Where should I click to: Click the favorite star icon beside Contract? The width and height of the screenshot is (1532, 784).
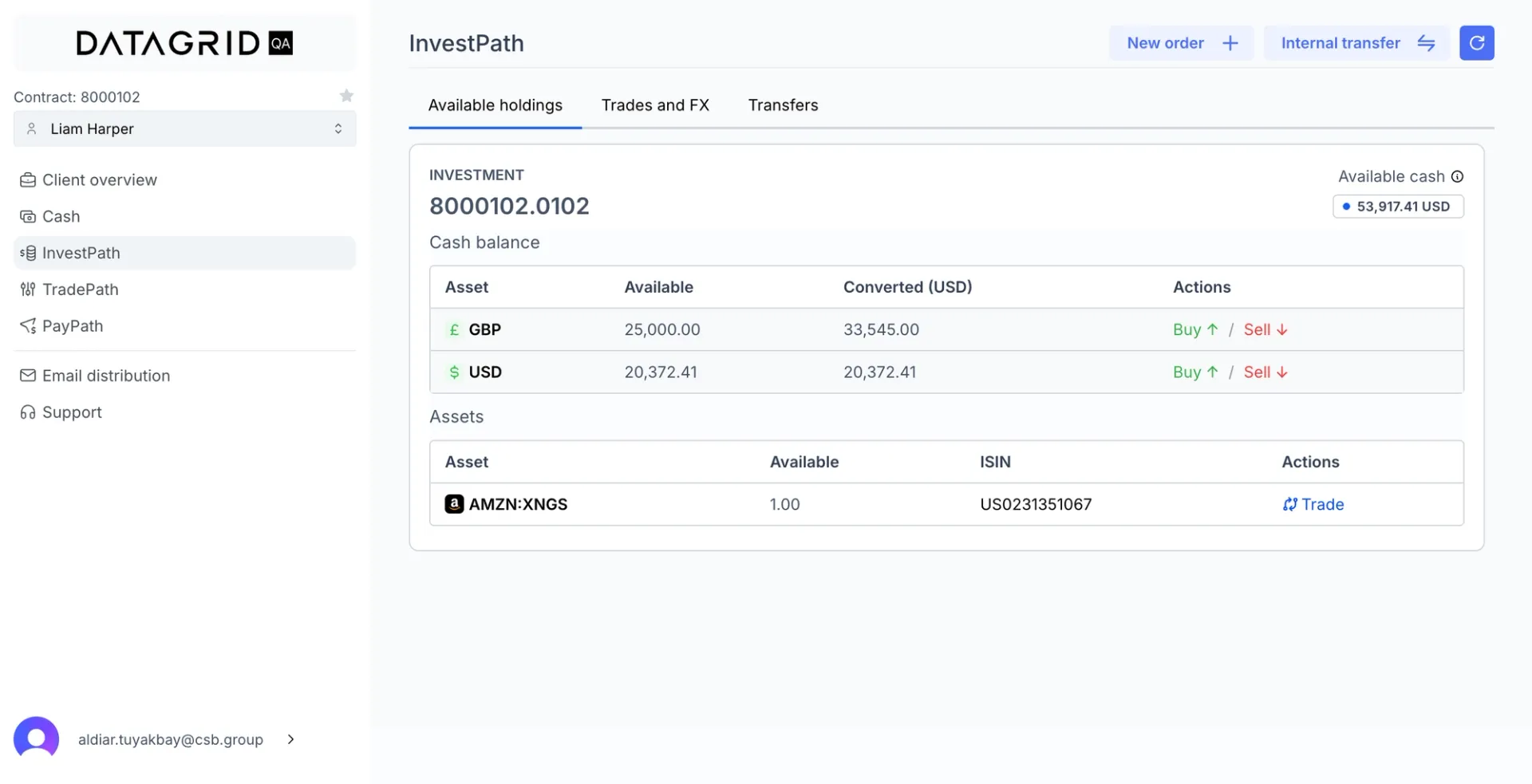click(346, 96)
